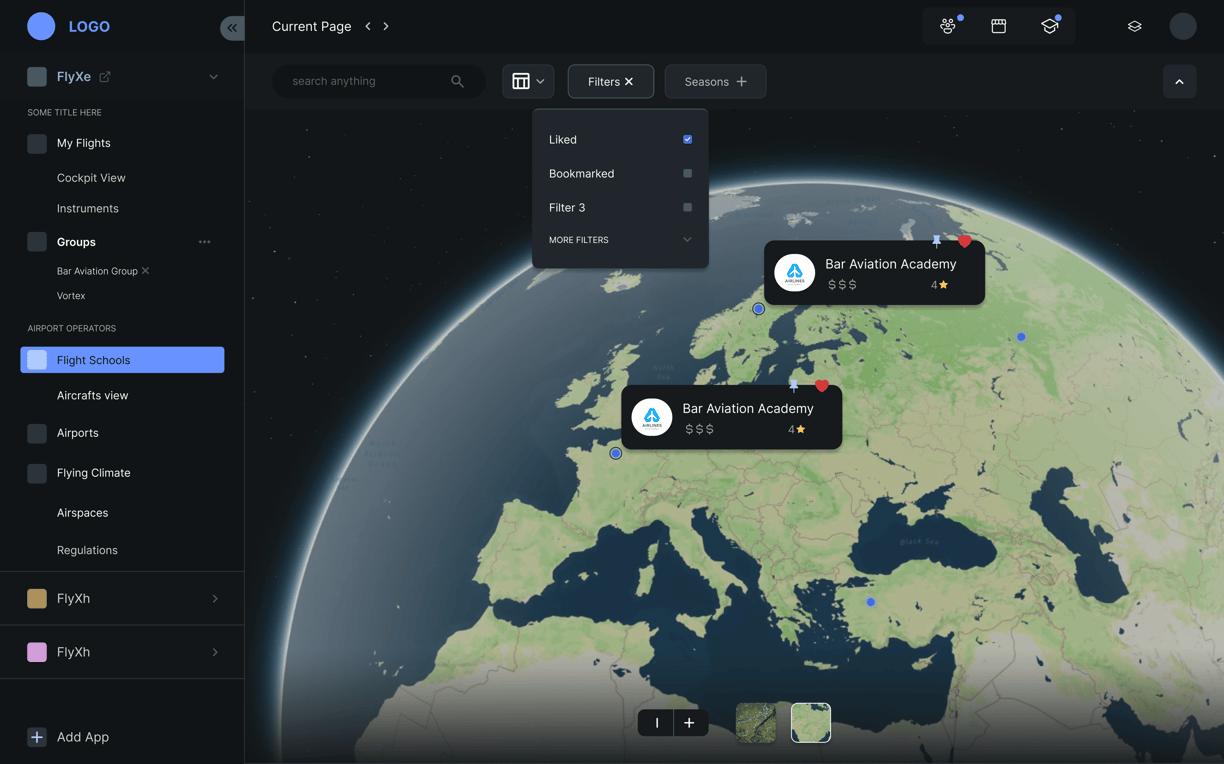Viewport: 1224px width, 764px height.
Task: Click the pink FlyXh app color square
Action: click(x=37, y=652)
